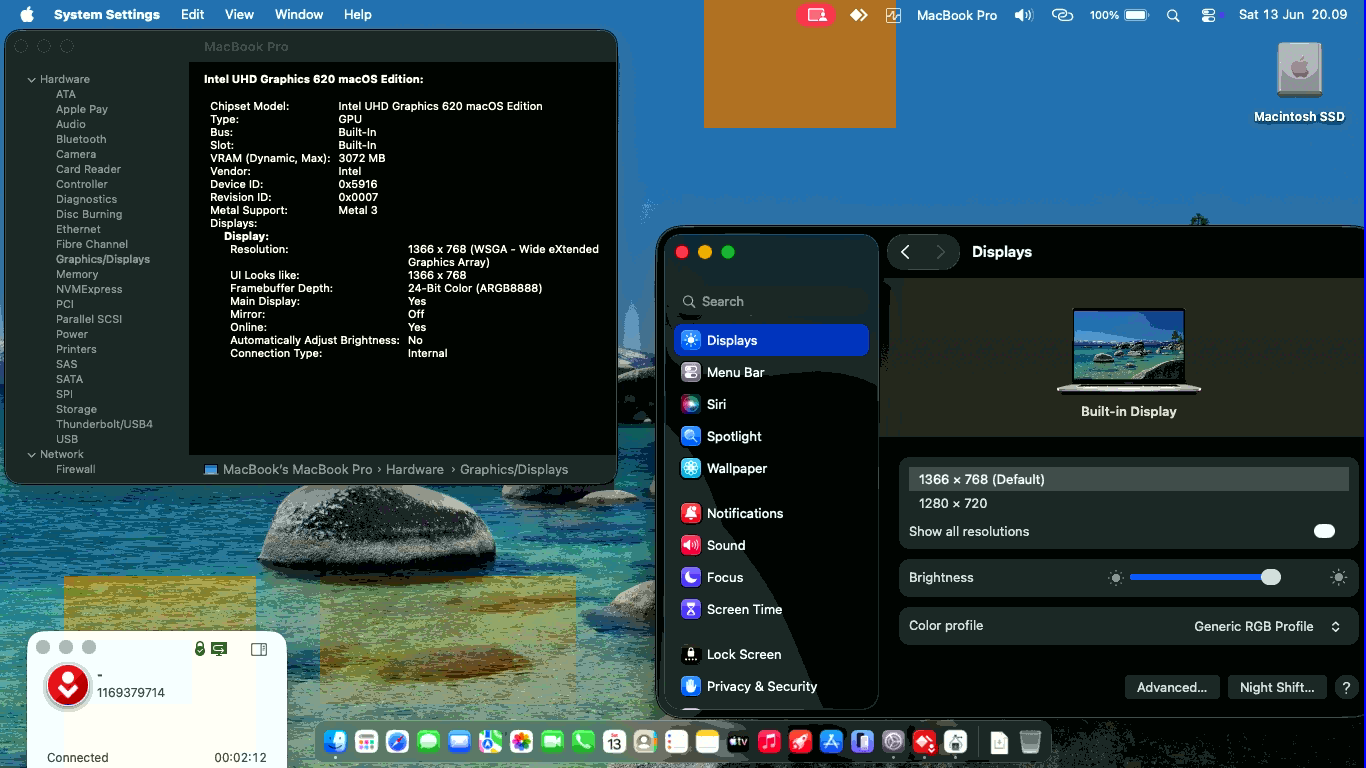This screenshot has width=1366, height=768.
Task: Select Thunderbolt/USB4 in the System Information sidebar
Action: click(x=104, y=424)
